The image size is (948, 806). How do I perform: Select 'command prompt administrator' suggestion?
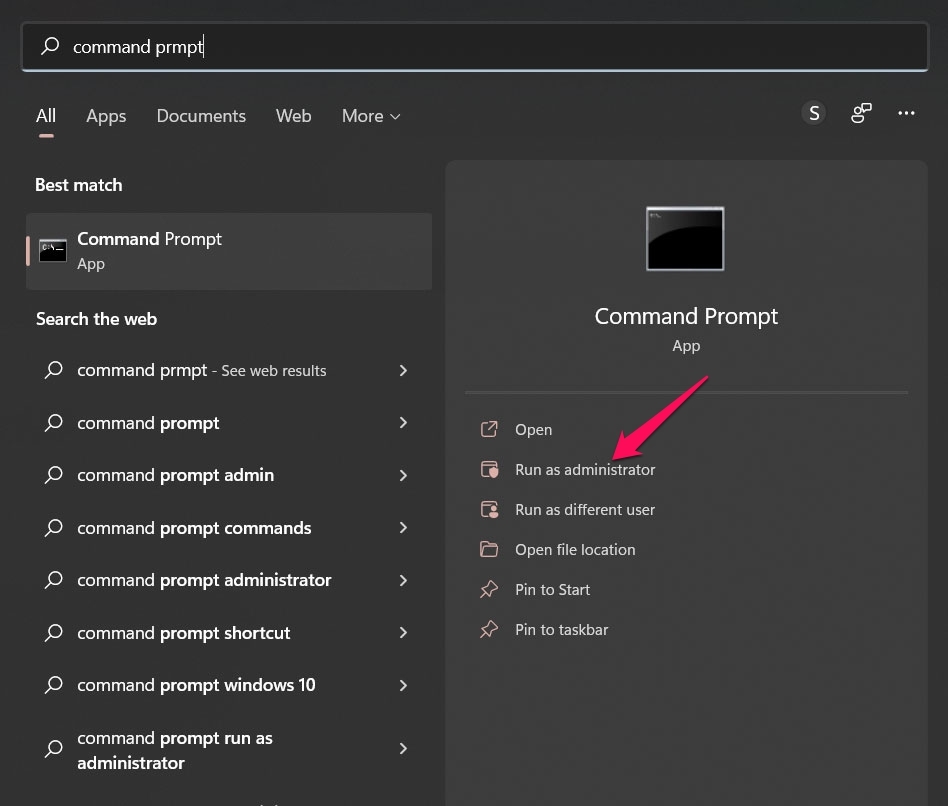[229, 580]
